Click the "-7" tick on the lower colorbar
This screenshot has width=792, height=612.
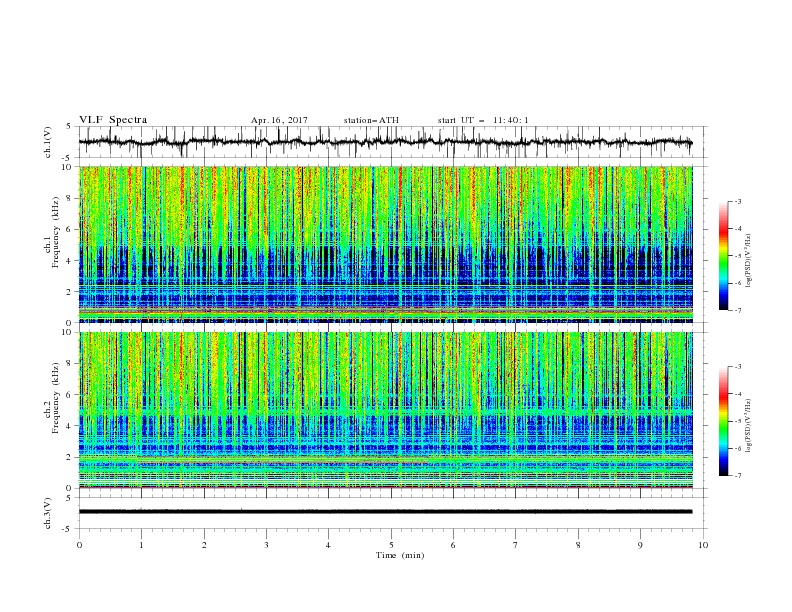(x=737, y=475)
